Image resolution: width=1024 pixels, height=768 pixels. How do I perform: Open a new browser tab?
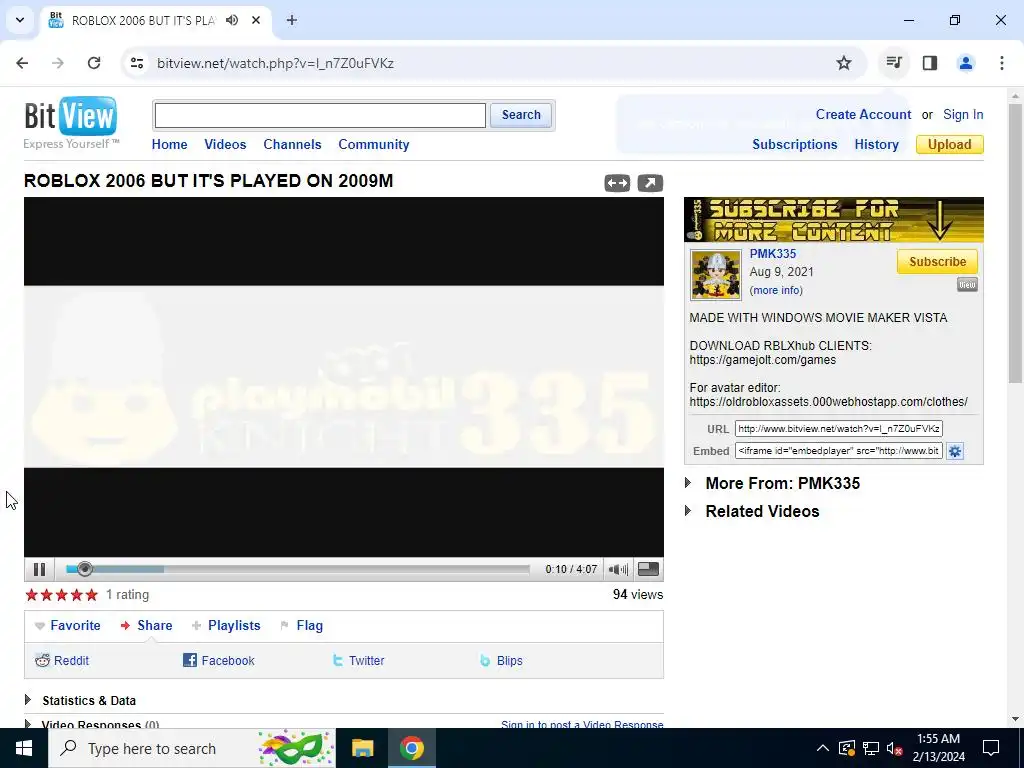click(x=292, y=20)
